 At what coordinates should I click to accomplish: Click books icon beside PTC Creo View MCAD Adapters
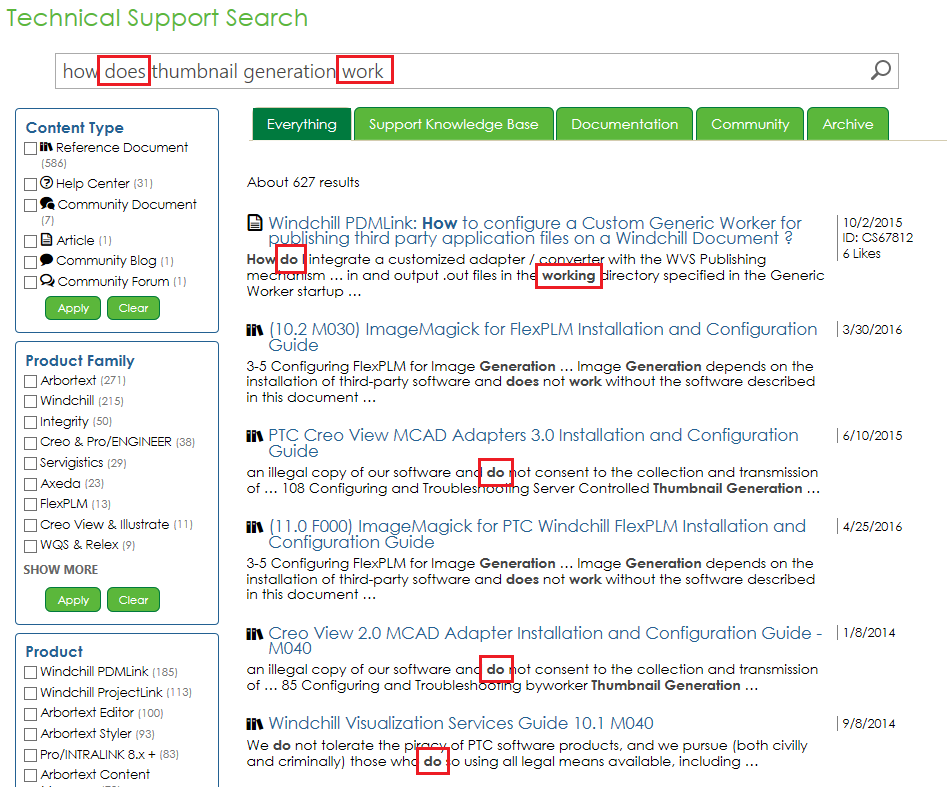[x=255, y=436]
